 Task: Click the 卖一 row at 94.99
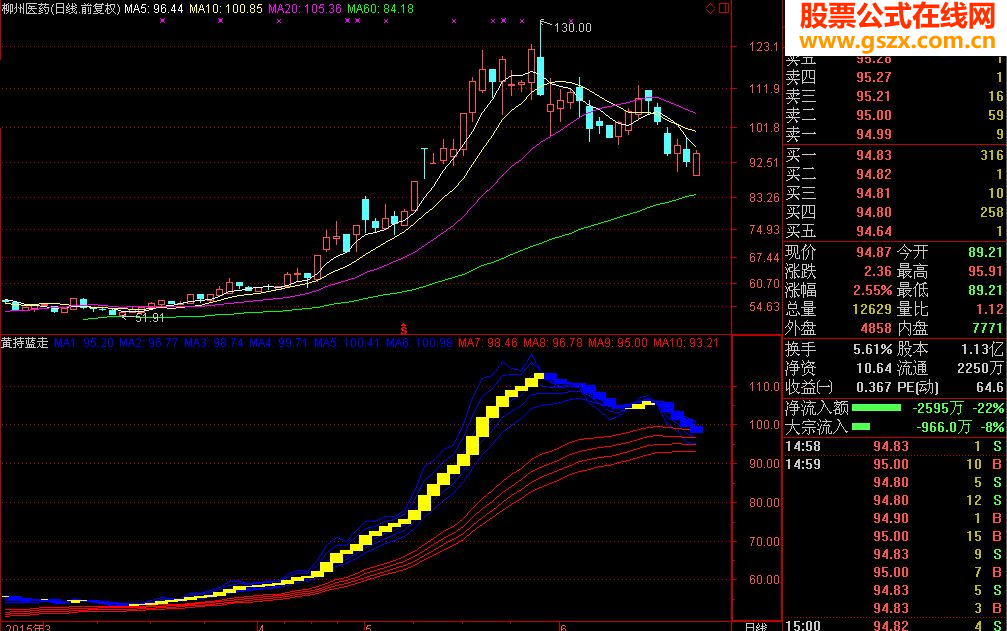tap(894, 134)
